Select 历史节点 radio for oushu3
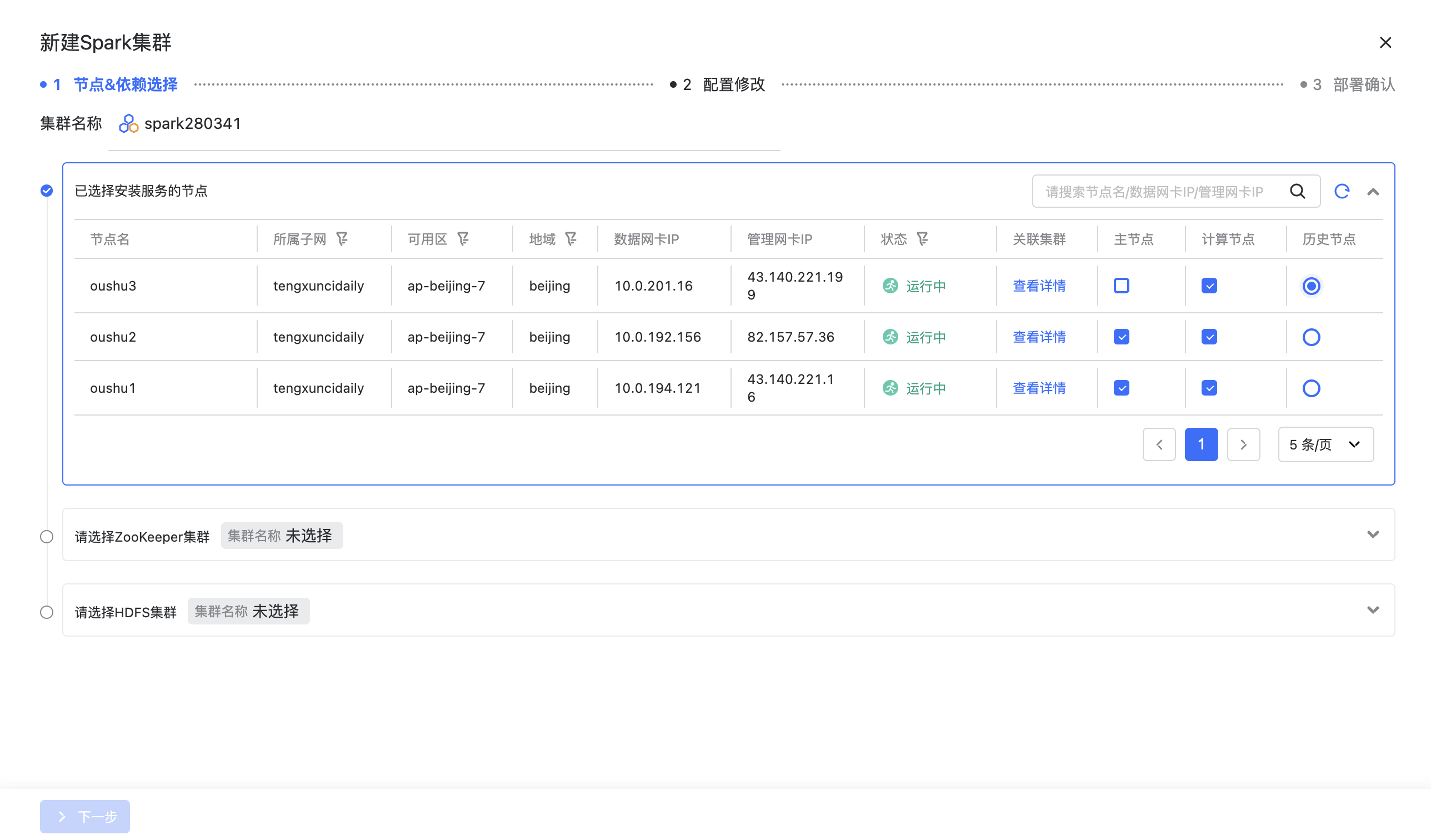 click(x=1311, y=286)
